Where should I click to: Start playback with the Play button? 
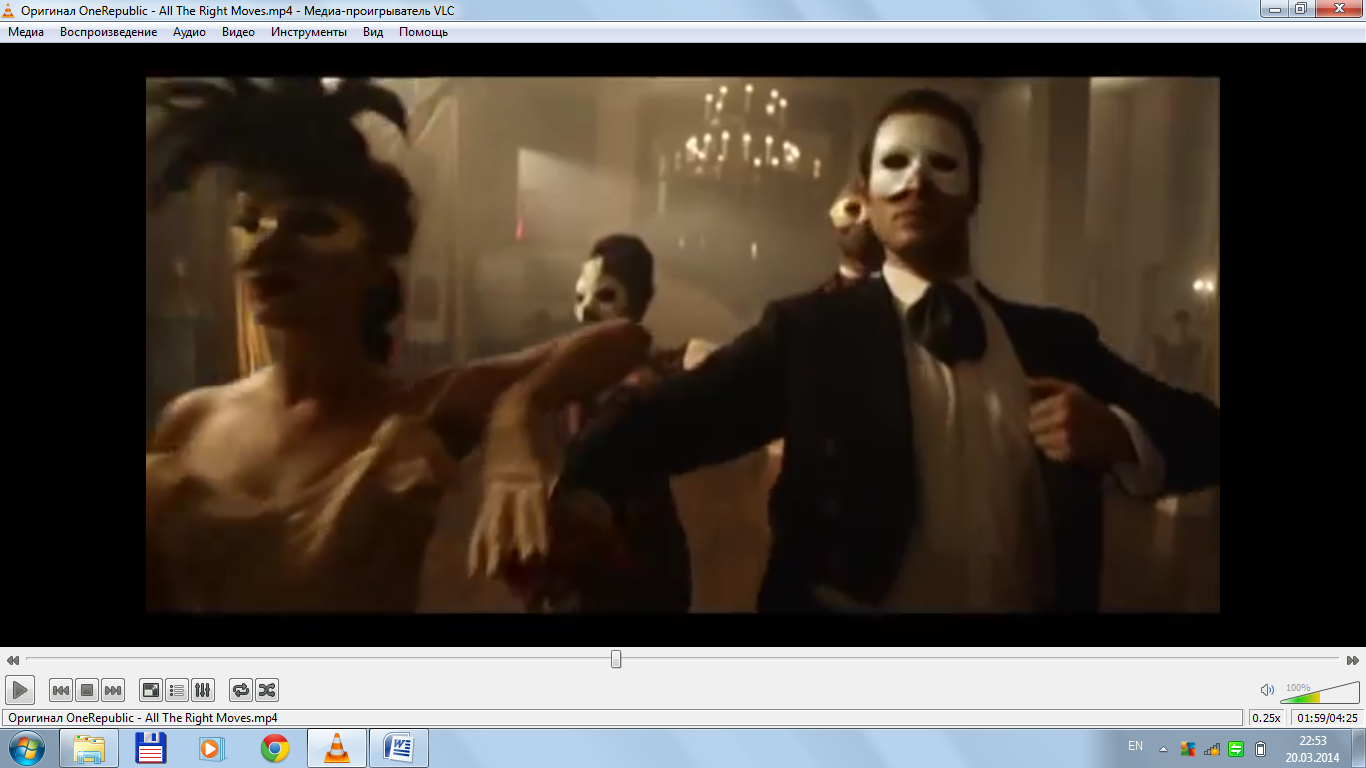click(20, 690)
